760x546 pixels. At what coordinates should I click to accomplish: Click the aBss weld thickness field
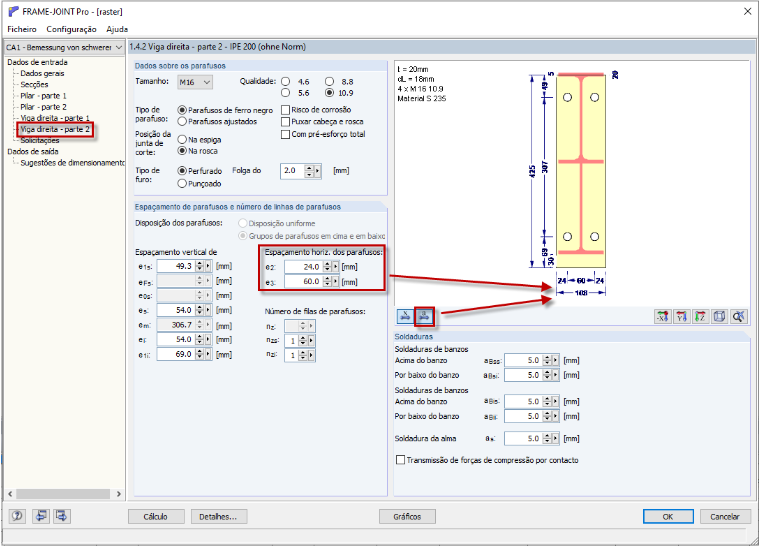tap(523, 360)
